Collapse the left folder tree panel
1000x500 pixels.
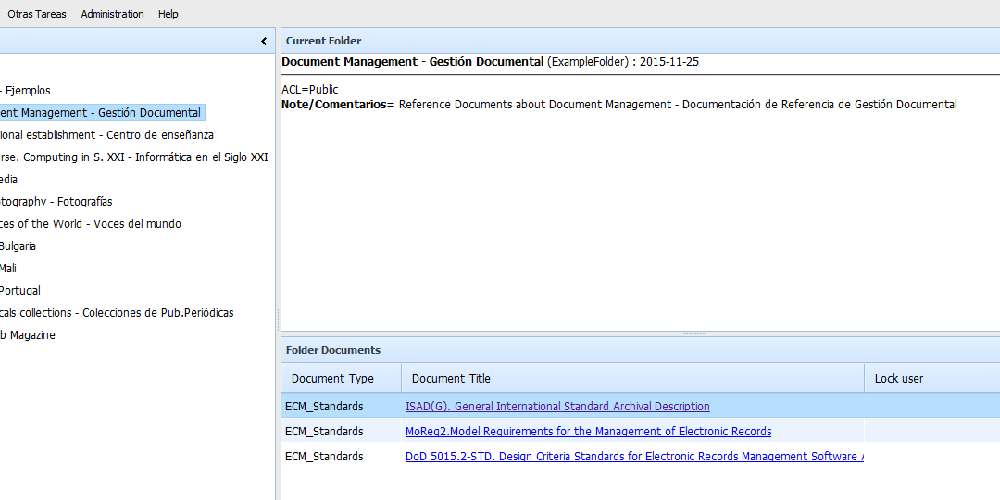pyautogui.click(x=264, y=41)
